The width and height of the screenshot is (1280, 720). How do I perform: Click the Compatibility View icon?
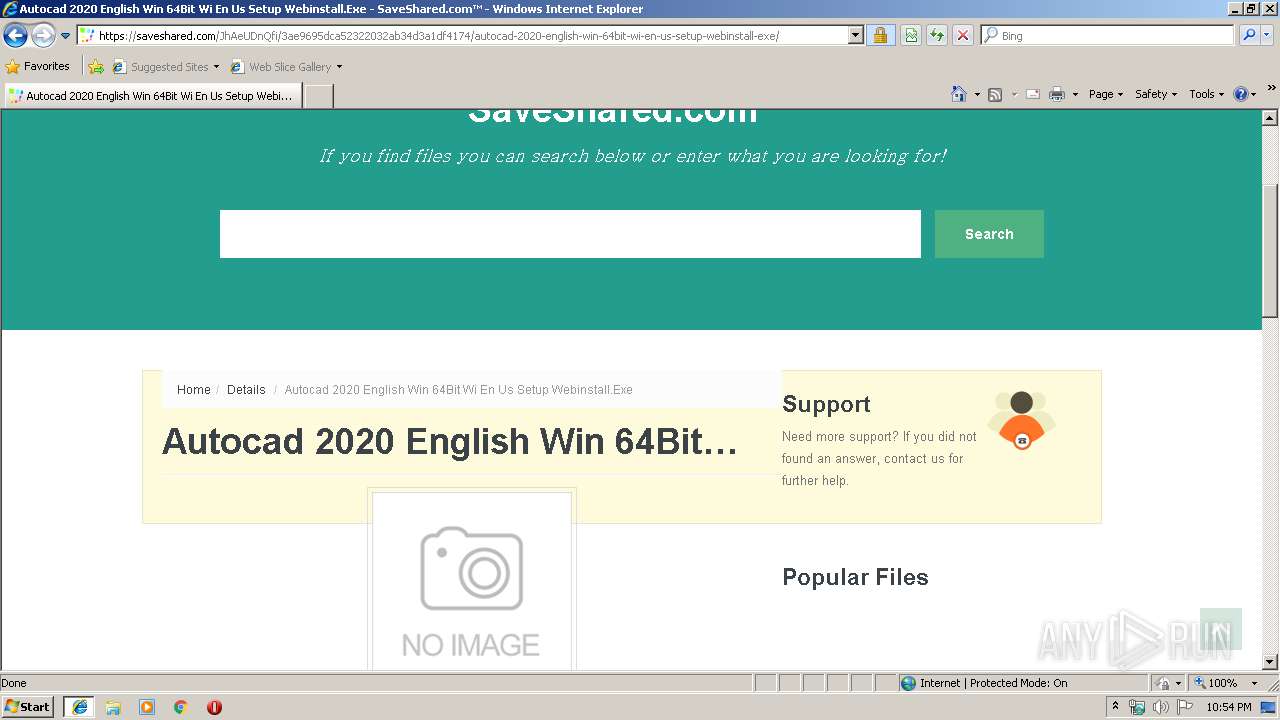click(911, 36)
